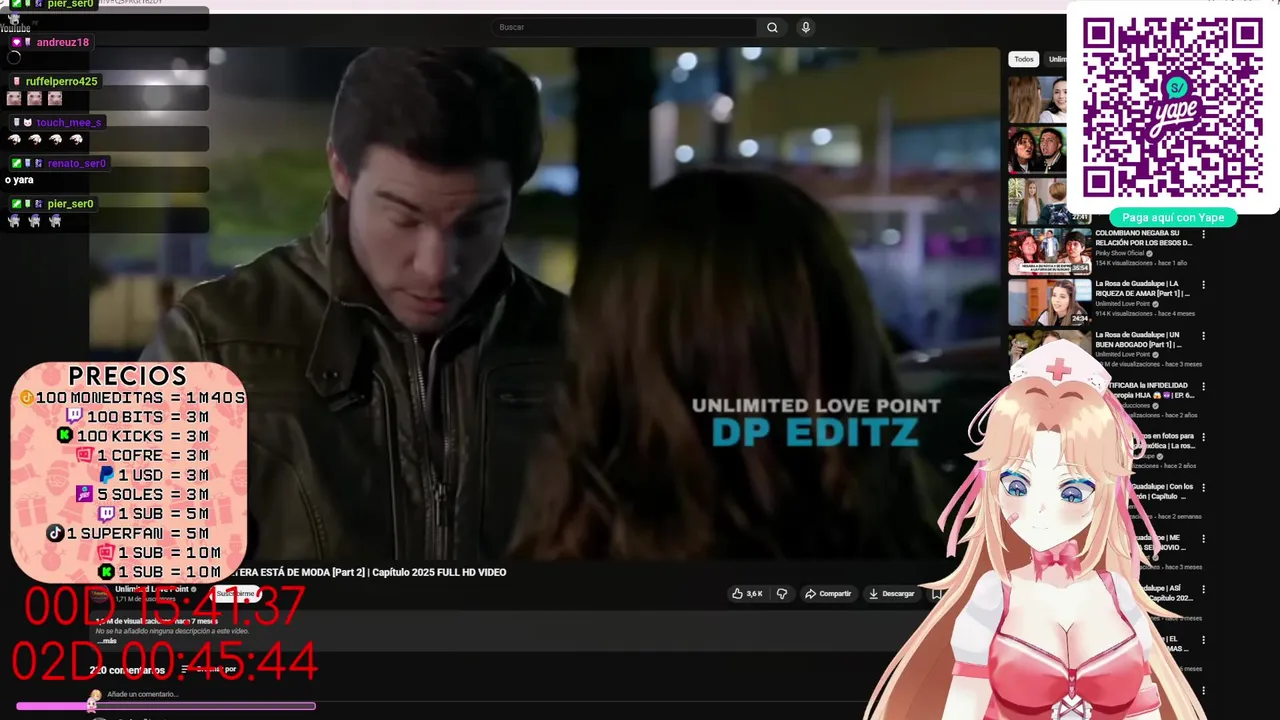
Task: Click chat username ruffelperro425
Action: (61, 81)
